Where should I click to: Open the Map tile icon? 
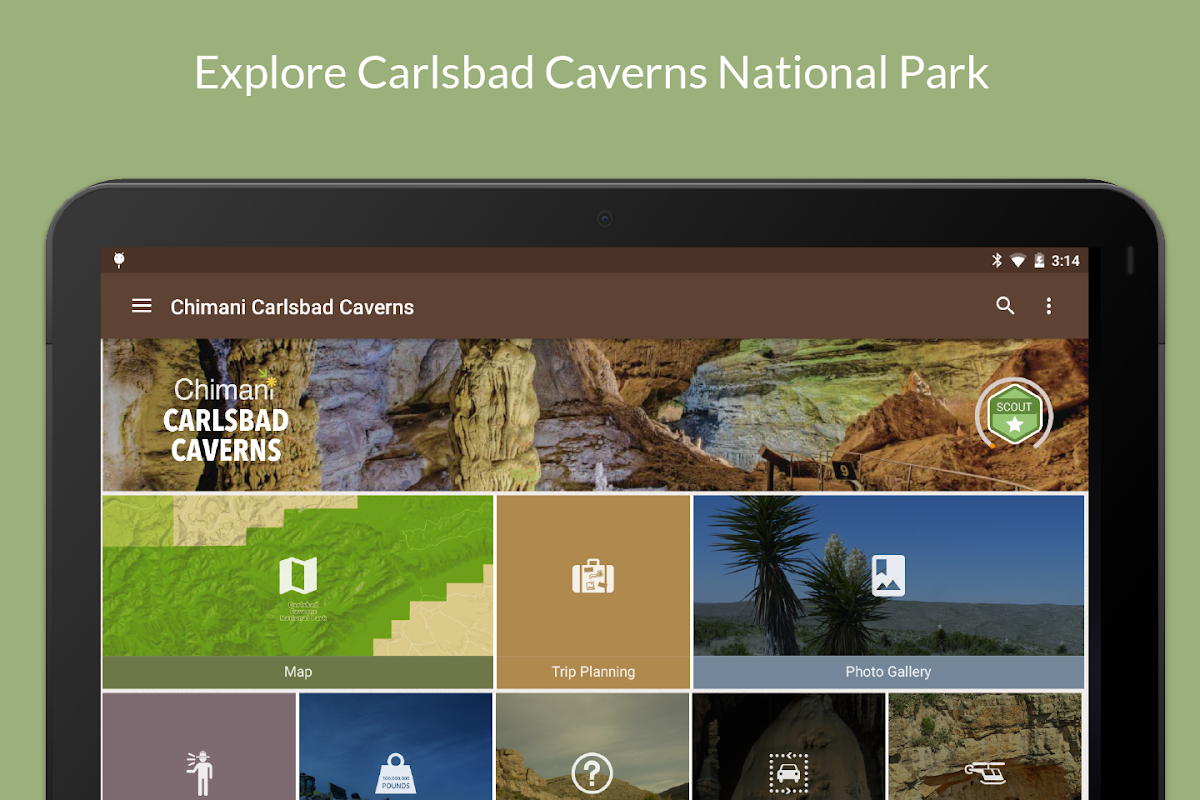[298, 576]
